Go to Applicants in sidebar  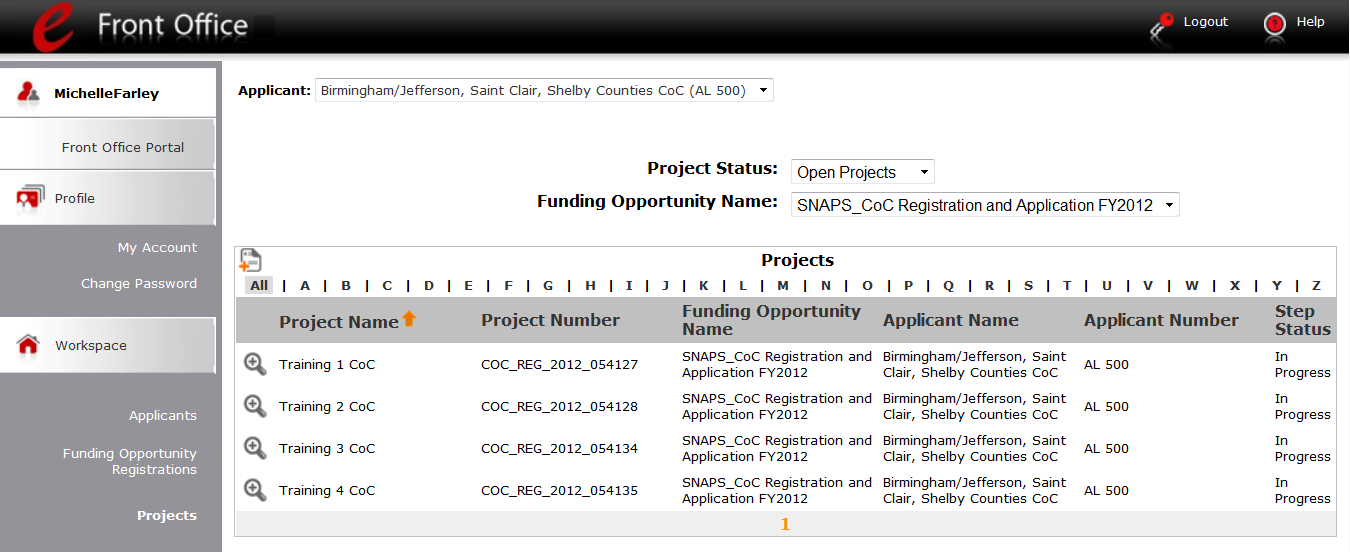[x=163, y=415]
